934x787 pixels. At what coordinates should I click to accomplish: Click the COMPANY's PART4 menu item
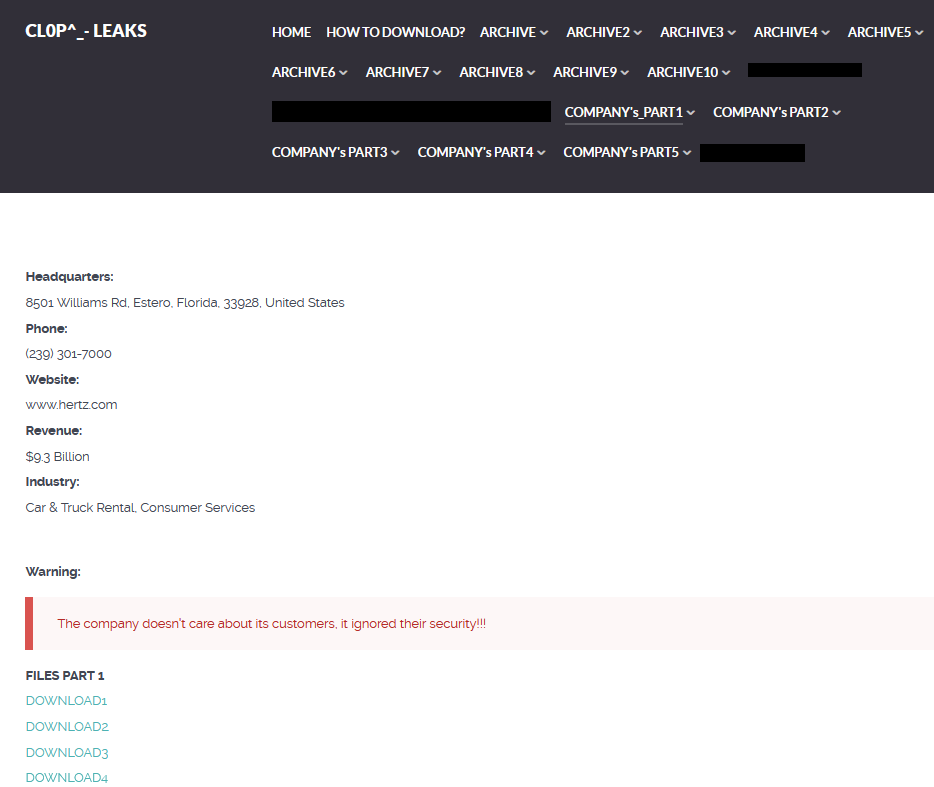click(x=481, y=152)
